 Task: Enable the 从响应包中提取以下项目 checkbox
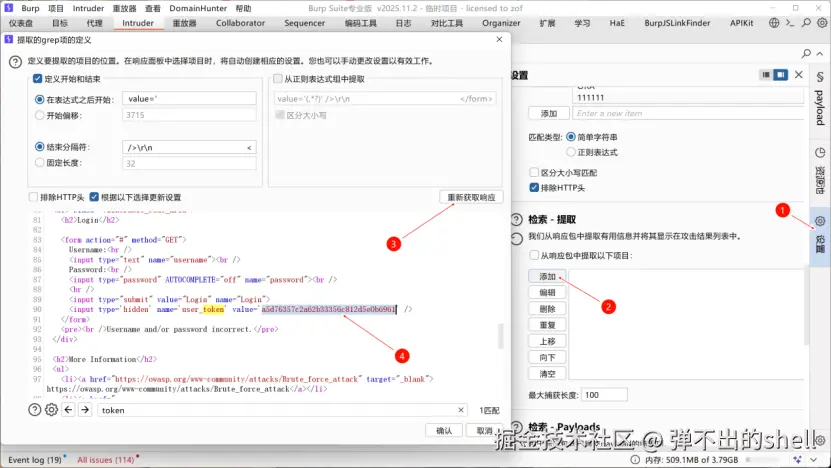pyautogui.click(x=534, y=255)
